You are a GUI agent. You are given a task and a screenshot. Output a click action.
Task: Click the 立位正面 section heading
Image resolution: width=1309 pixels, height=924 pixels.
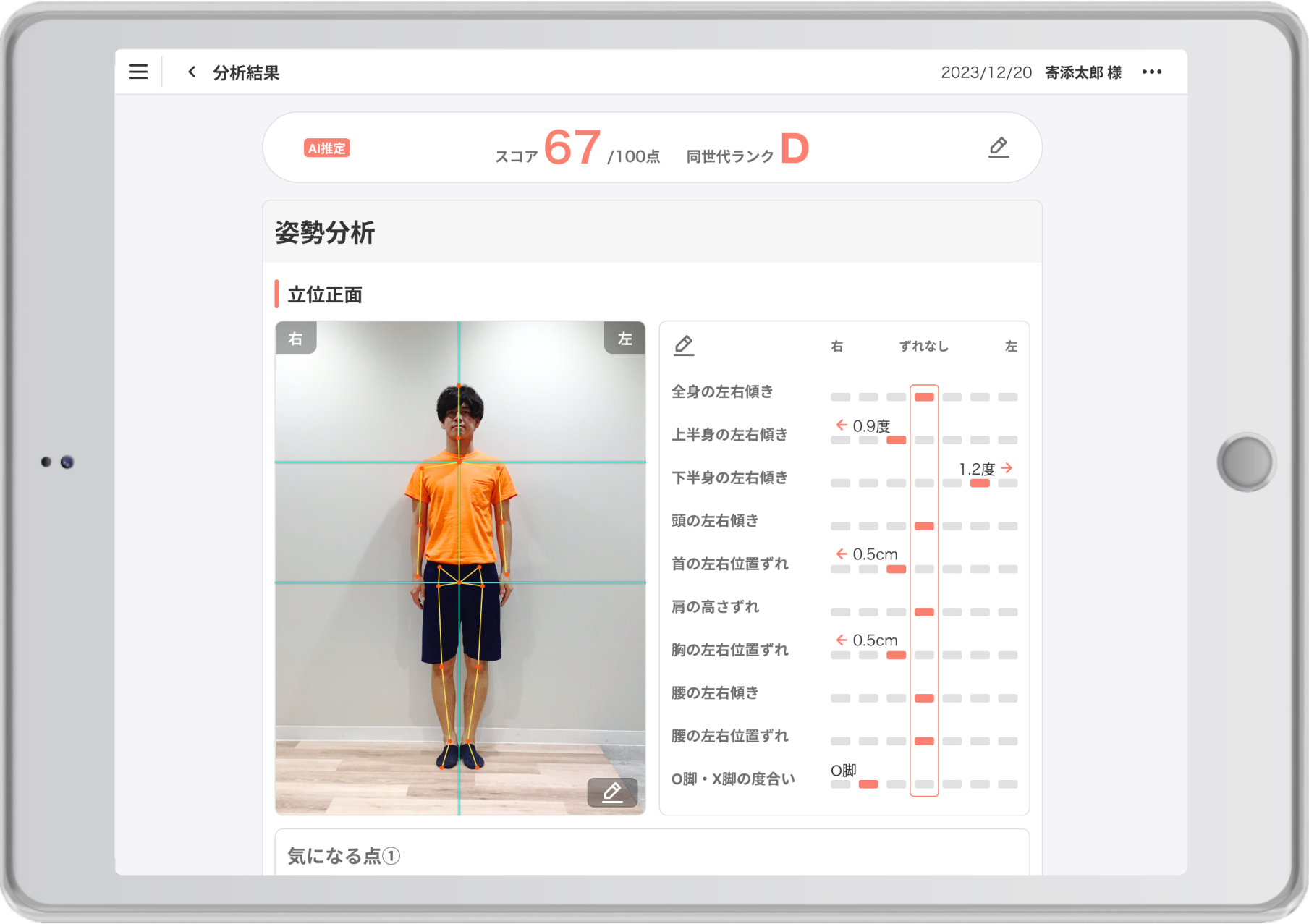click(x=325, y=294)
